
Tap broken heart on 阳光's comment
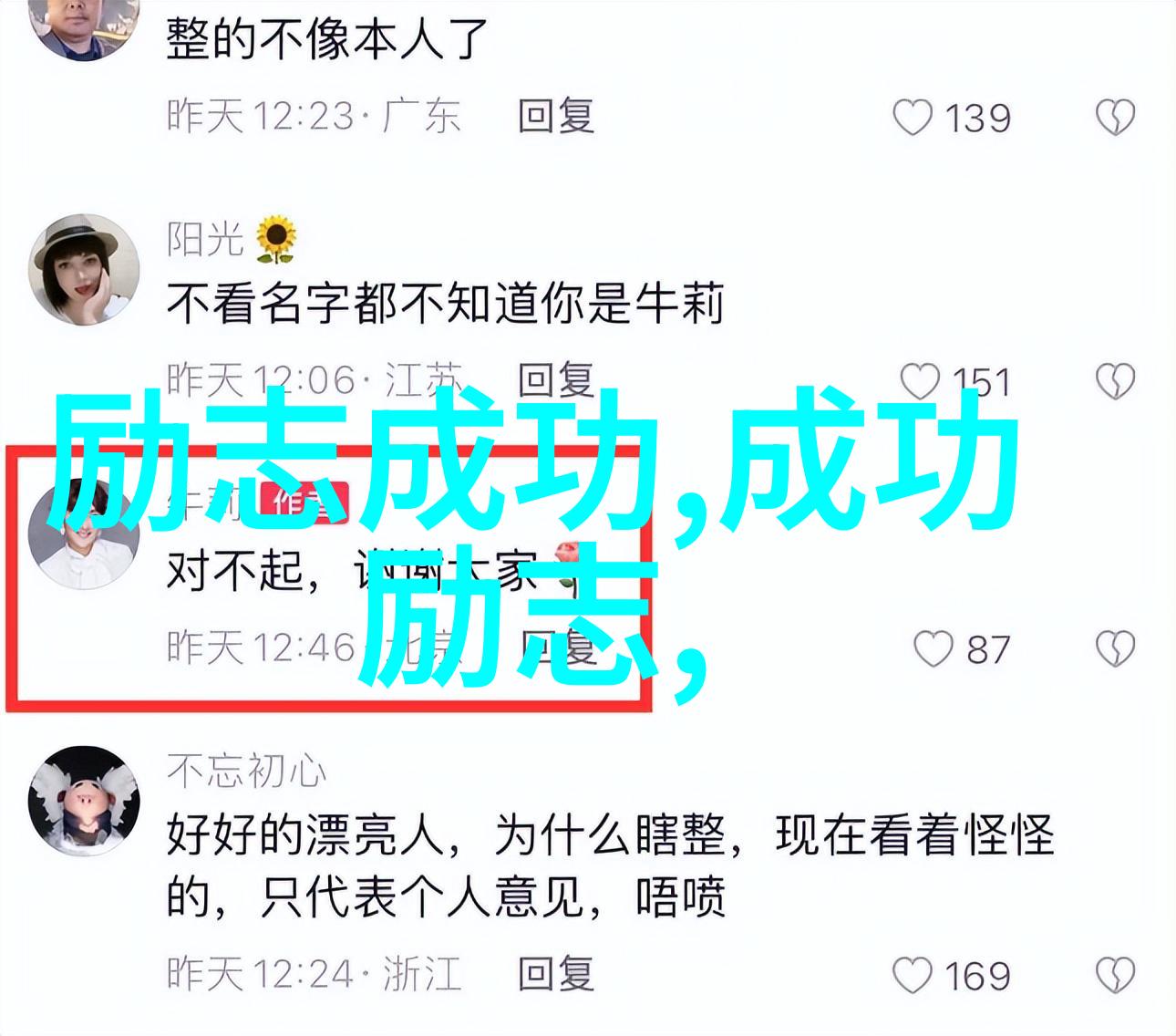coord(1114,382)
